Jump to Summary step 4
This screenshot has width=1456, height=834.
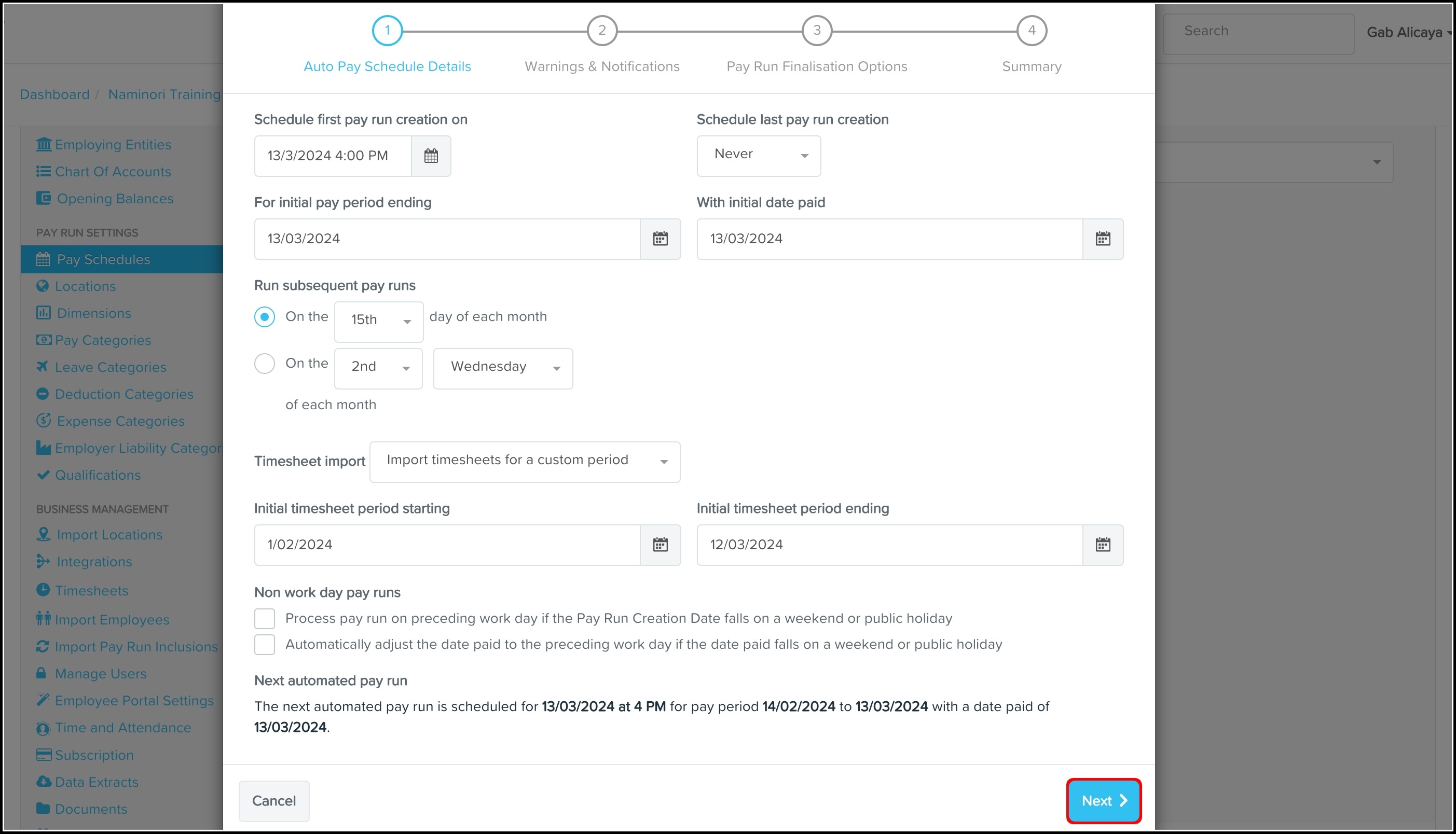coord(1032,31)
